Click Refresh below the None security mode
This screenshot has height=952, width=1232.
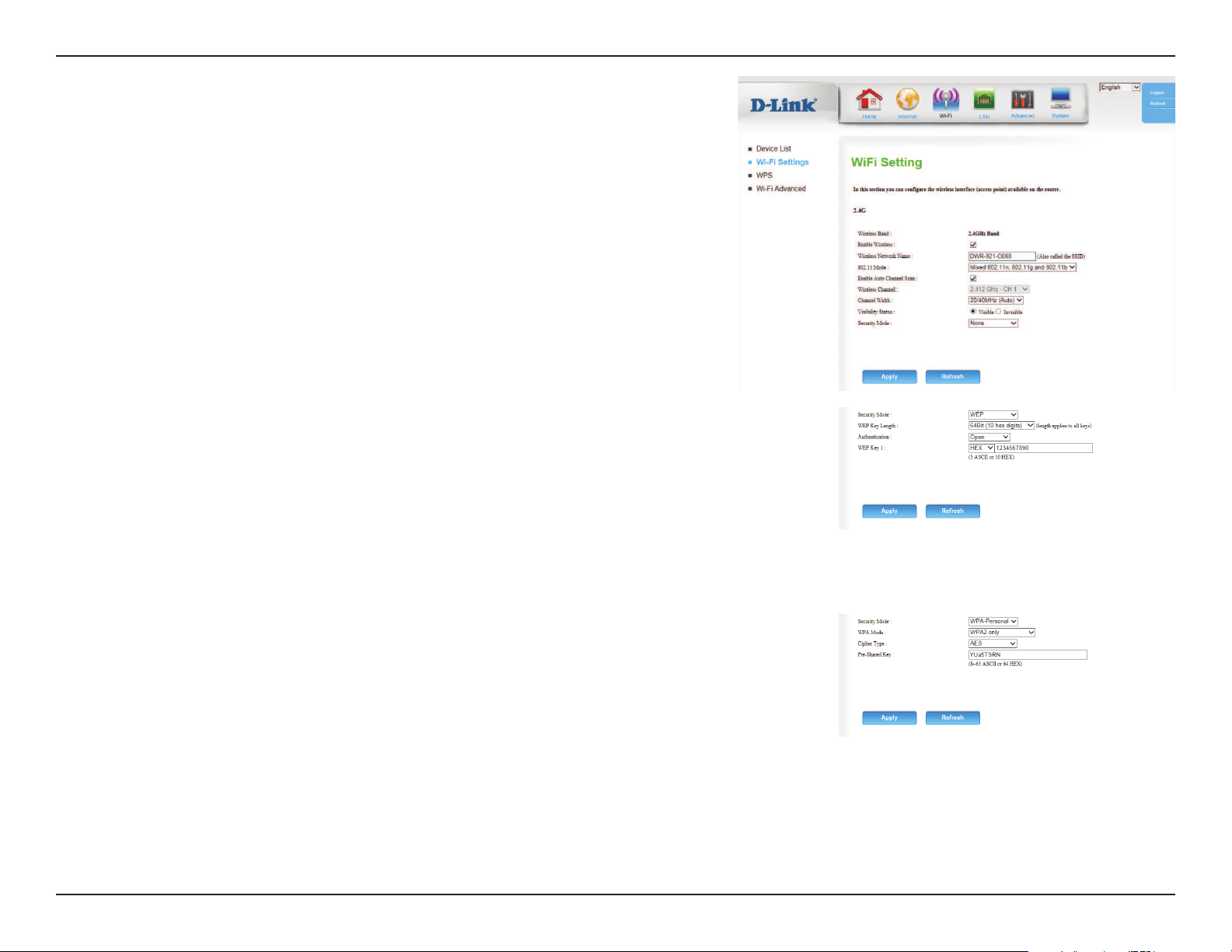[x=953, y=377]
